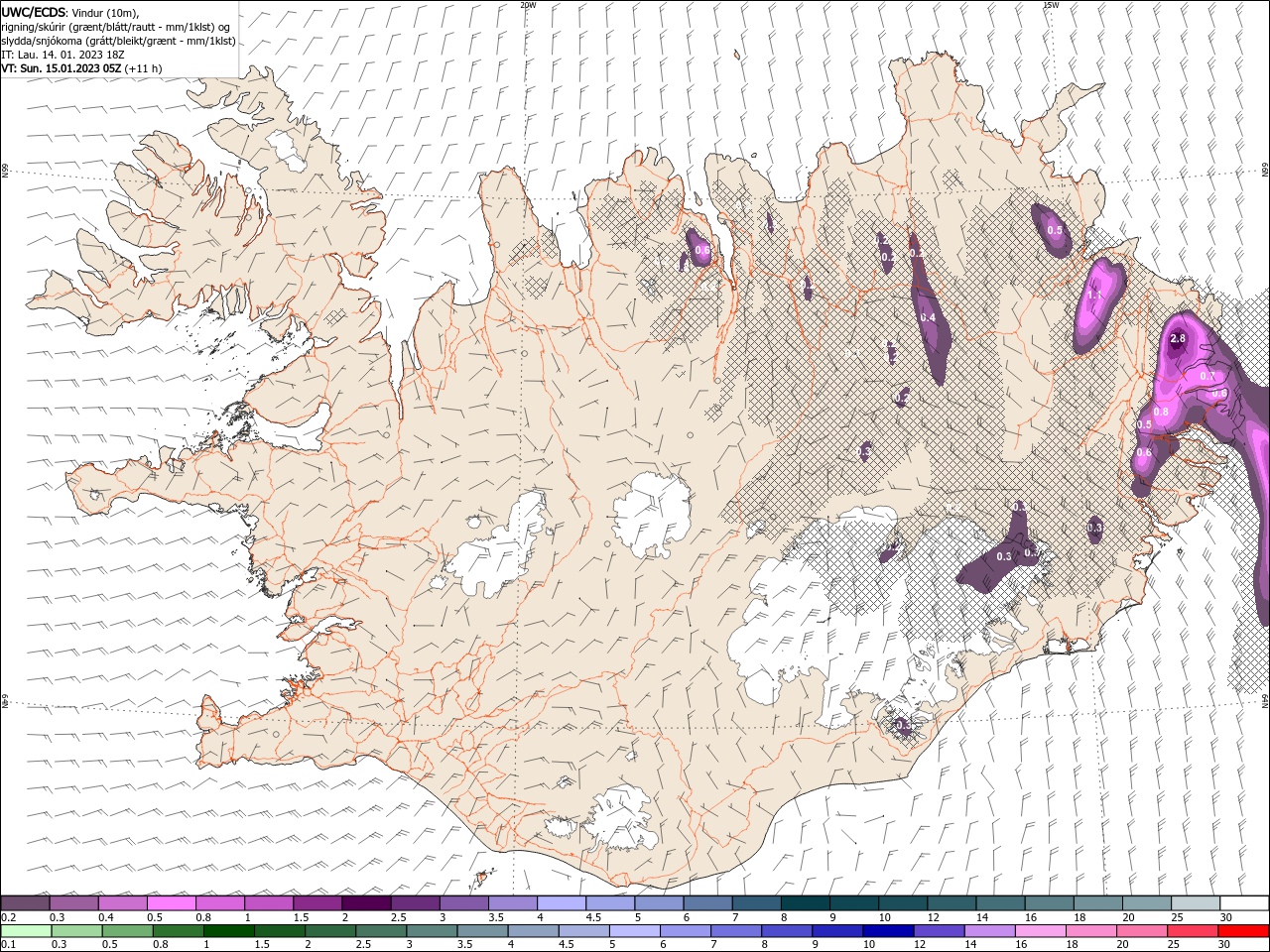
Task: Click the upper-row swatch between 0.3 and 0.4
Action: tap(73, 903)
